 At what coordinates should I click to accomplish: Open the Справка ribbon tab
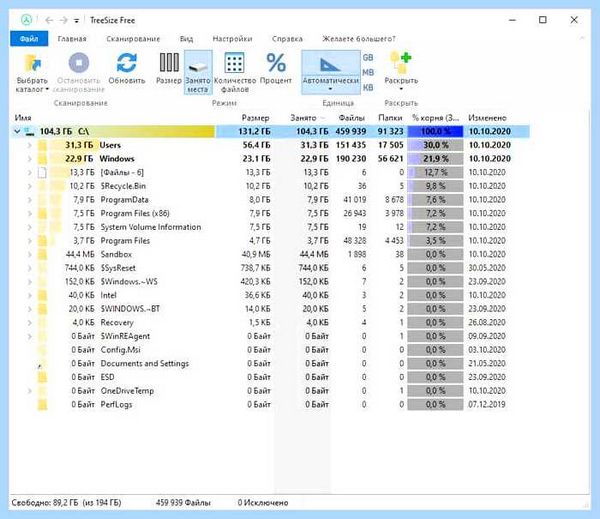click(x=287, y=39)
